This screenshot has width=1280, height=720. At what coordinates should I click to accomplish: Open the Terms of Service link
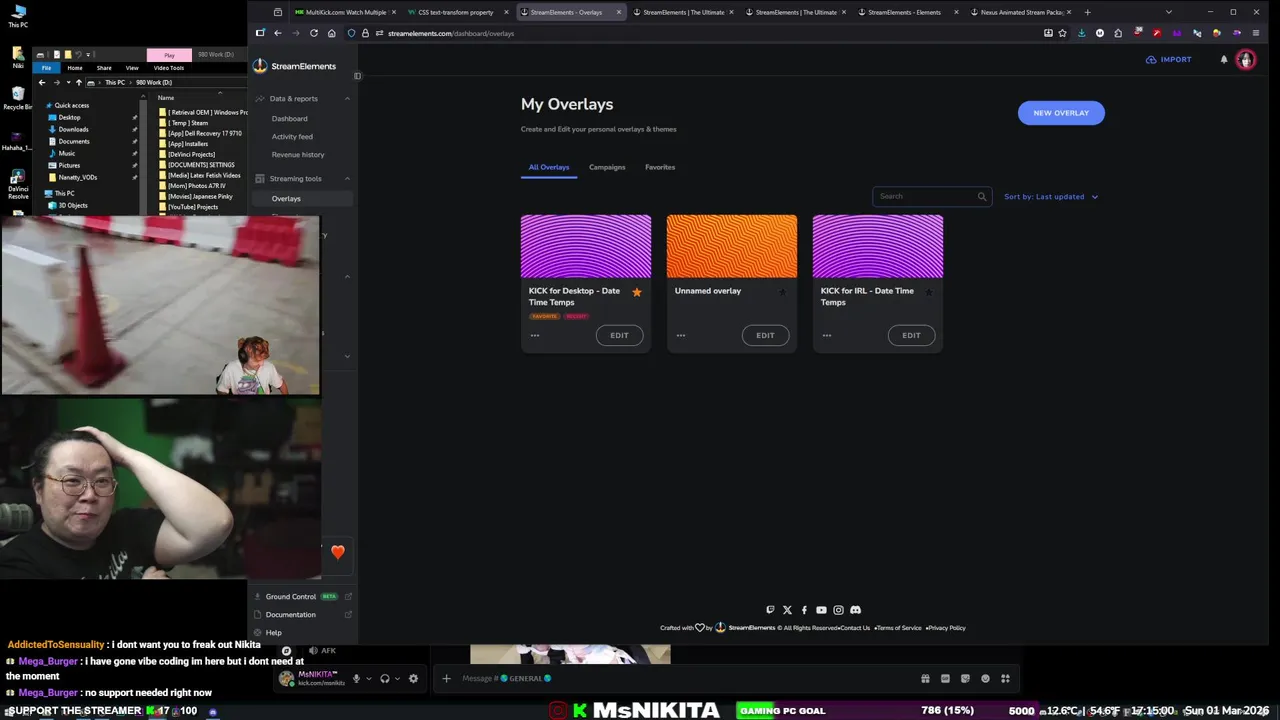click(x=899, y=628)
